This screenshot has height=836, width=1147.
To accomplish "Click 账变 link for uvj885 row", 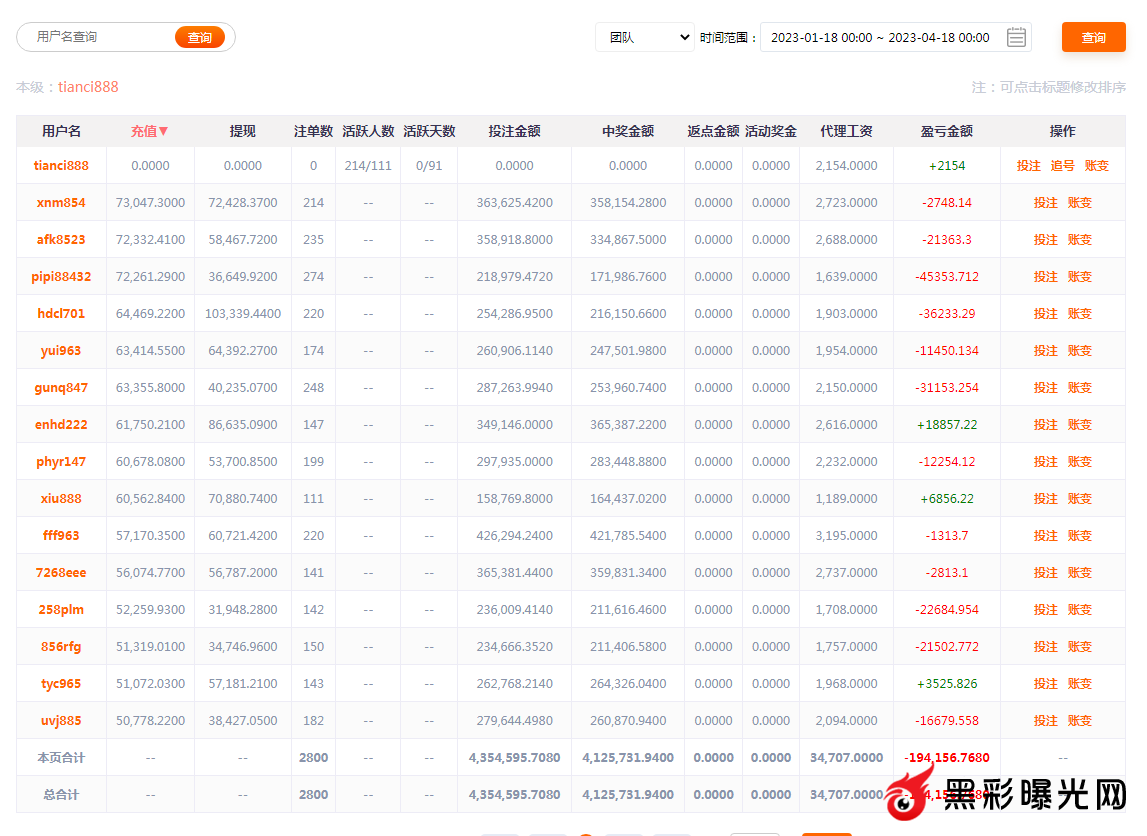I will 1080,721.
